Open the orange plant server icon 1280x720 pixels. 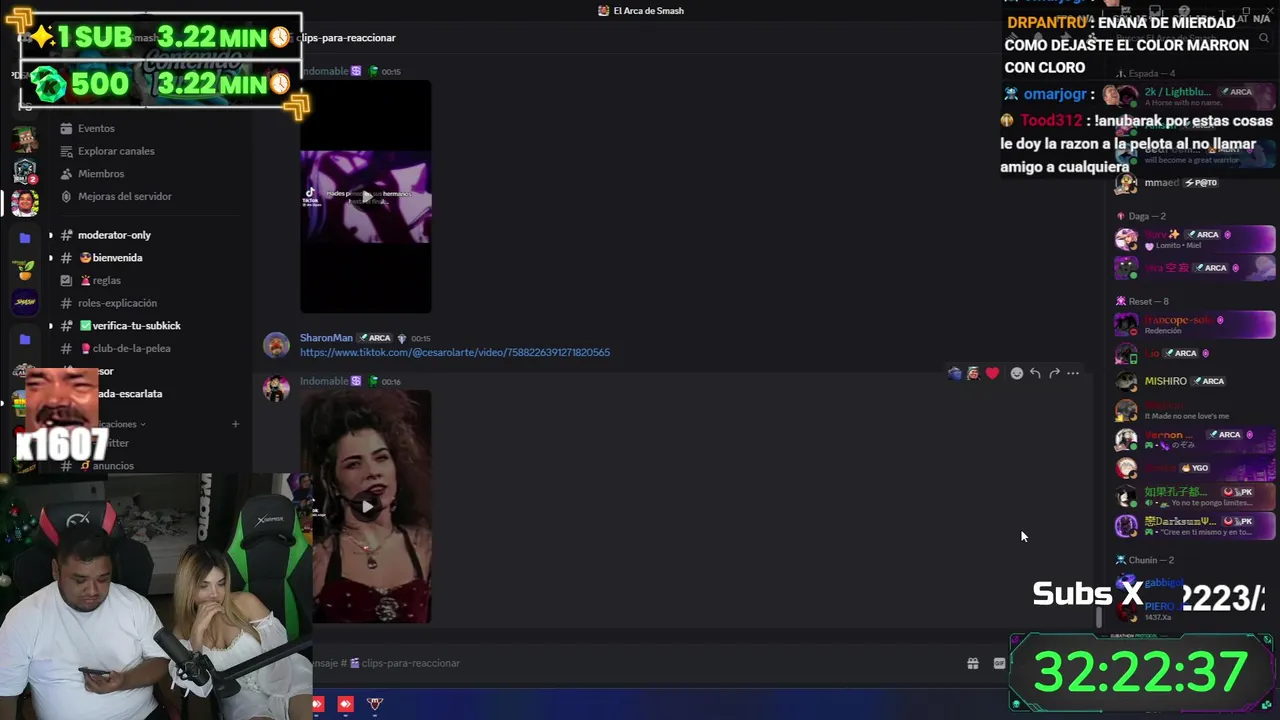tap(25, 269)
